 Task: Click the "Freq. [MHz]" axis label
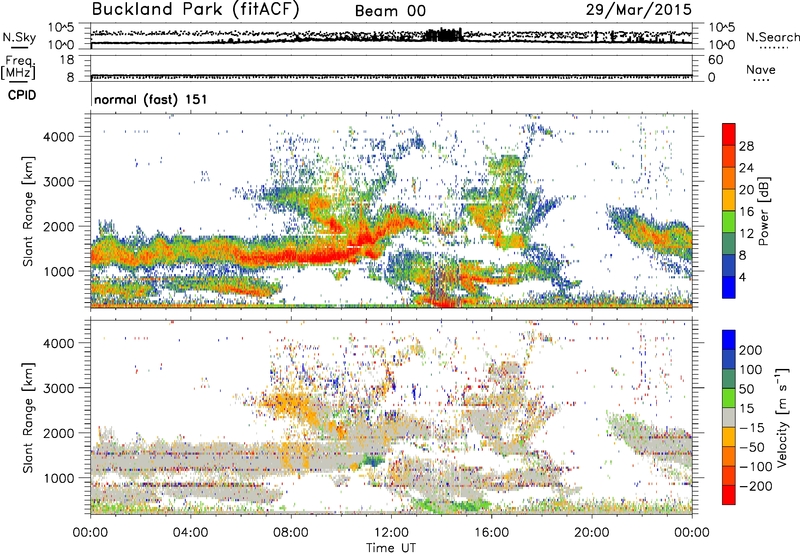(18, 68)
